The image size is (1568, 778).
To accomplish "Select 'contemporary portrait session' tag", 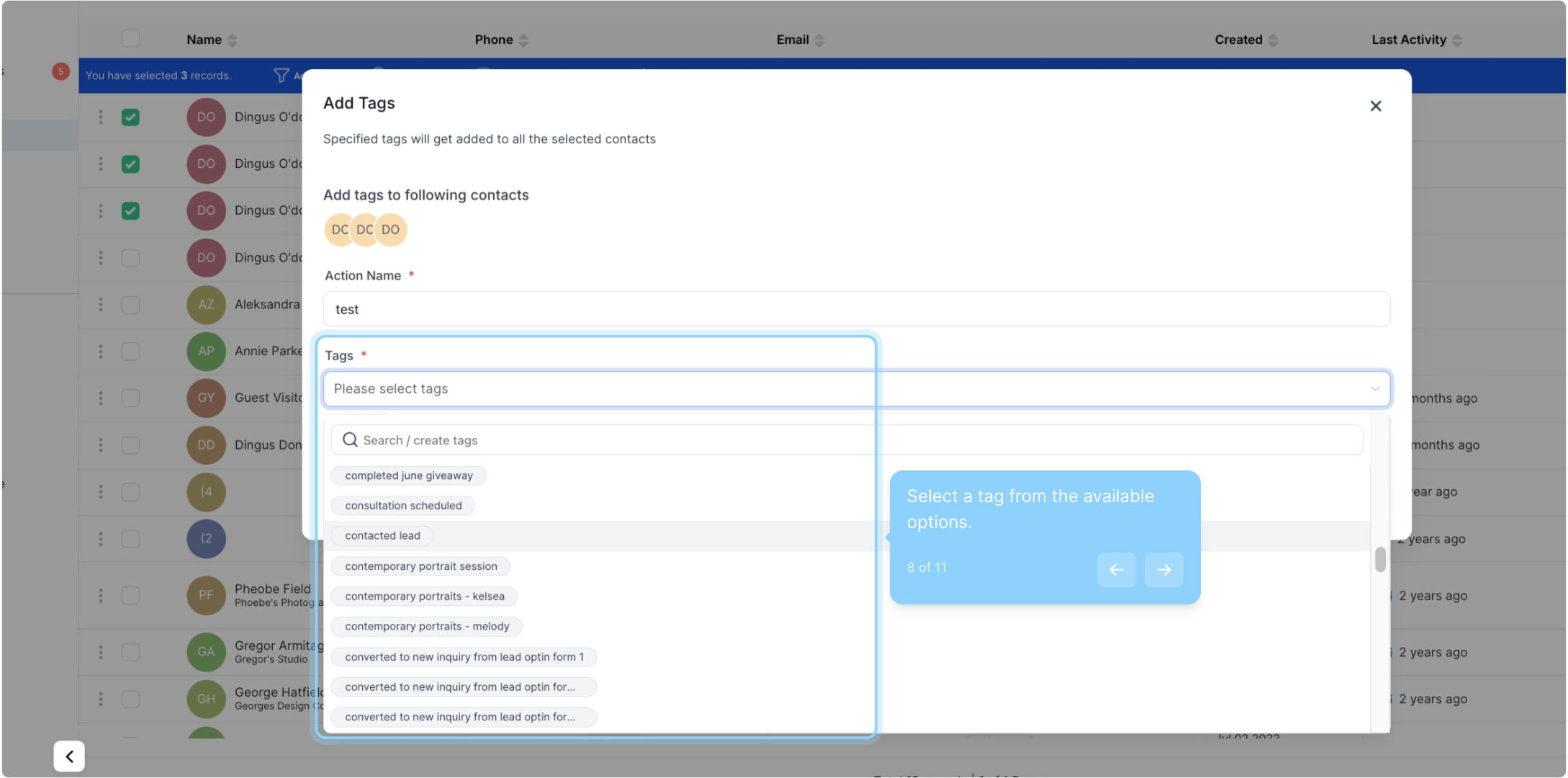I will click(x=420, y=566).
